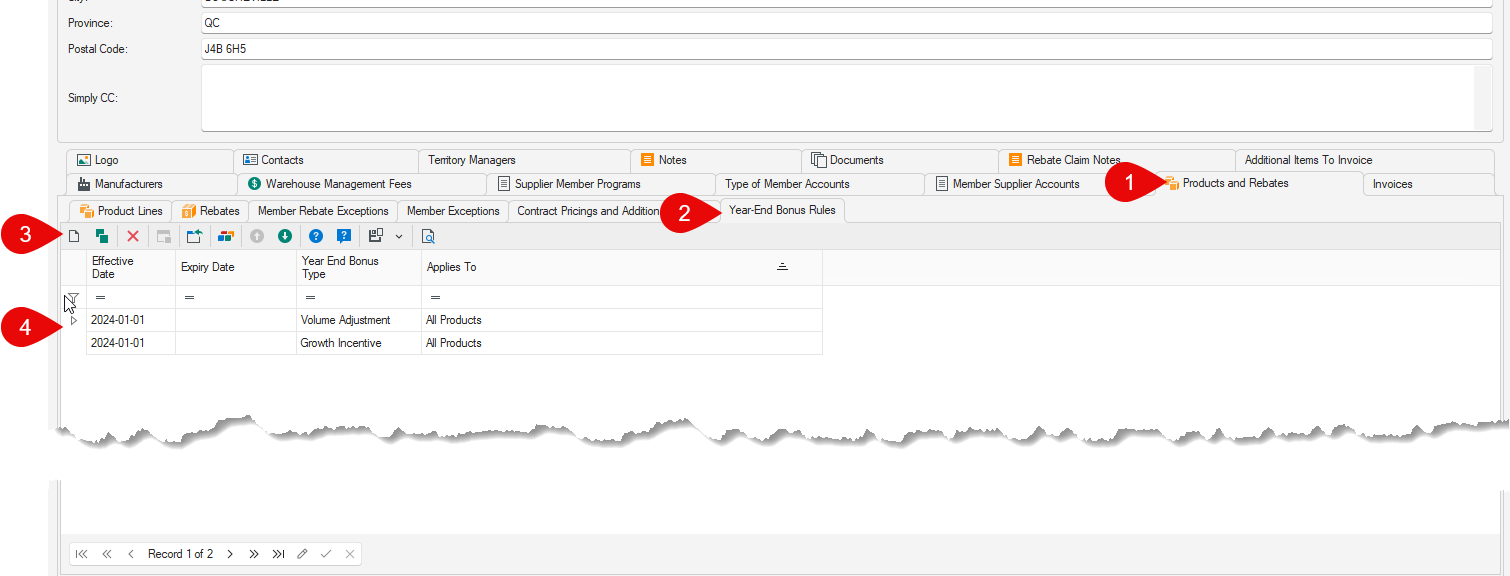This screenshot has height=576, width=1510.
Task: Open the Member Rebate Exceptions tab
Action: [323, 211]
